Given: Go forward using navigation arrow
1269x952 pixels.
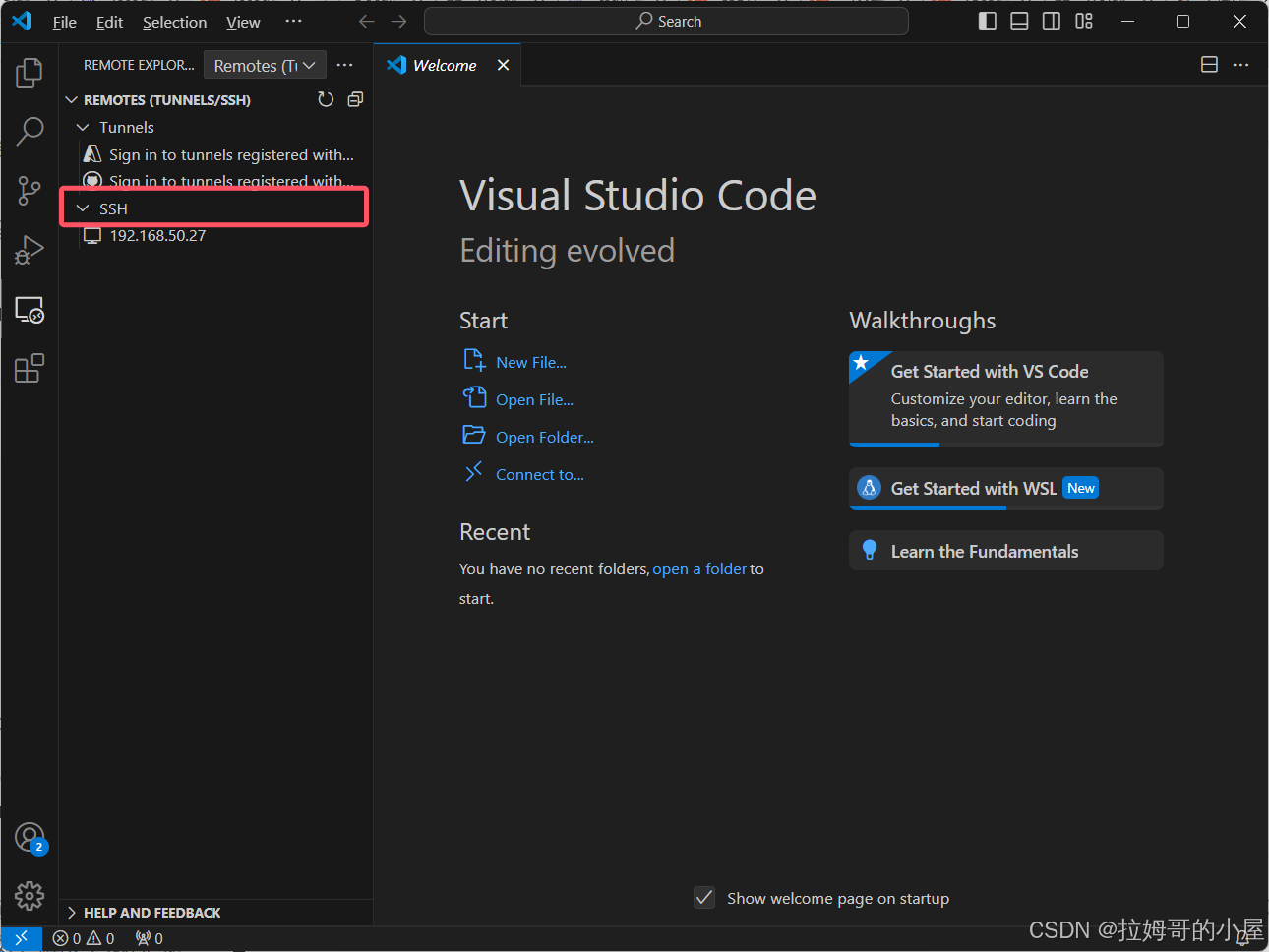Looking at the screenshot, I should pos(398,22).
